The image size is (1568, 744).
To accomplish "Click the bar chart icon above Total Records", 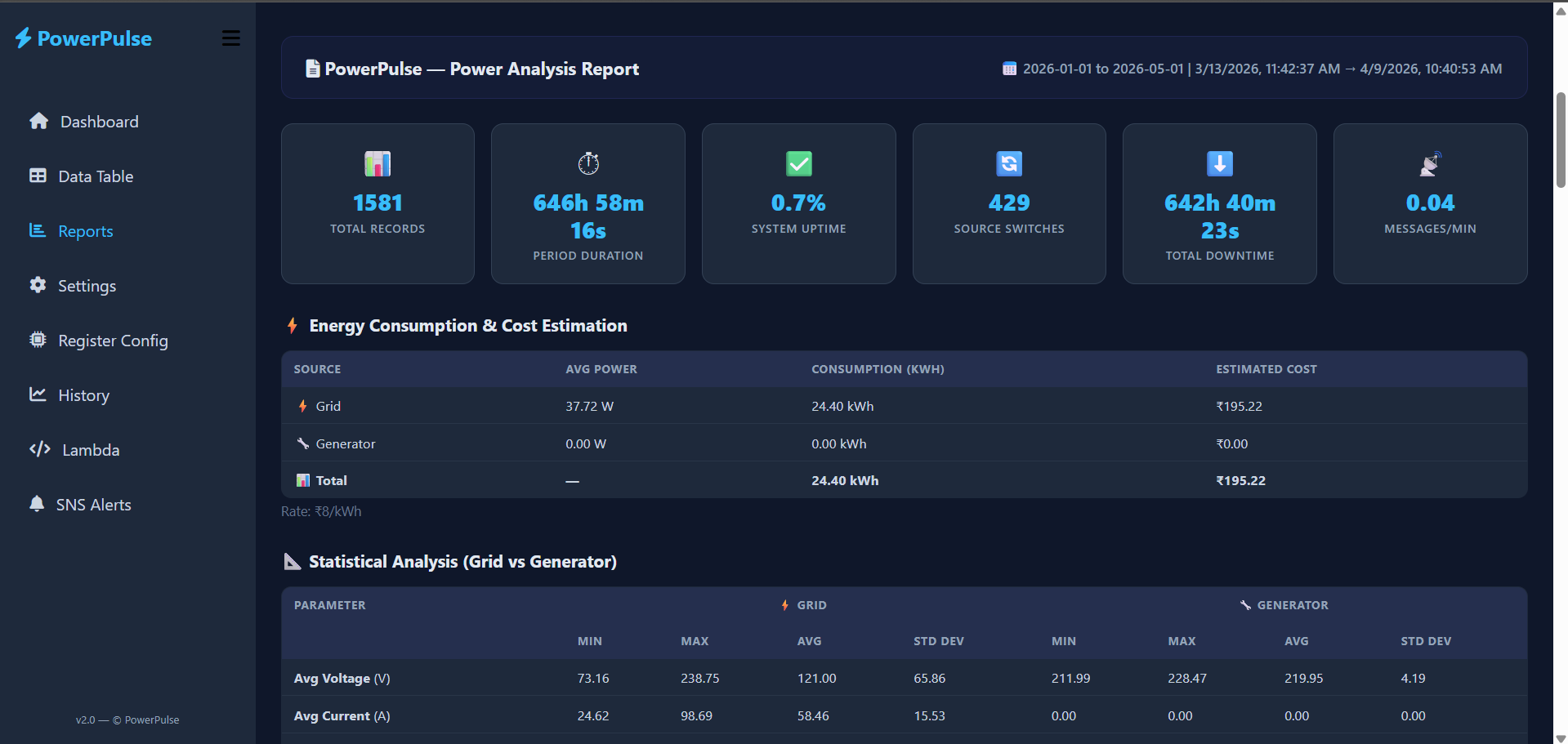I will click(x=377, y=163).
